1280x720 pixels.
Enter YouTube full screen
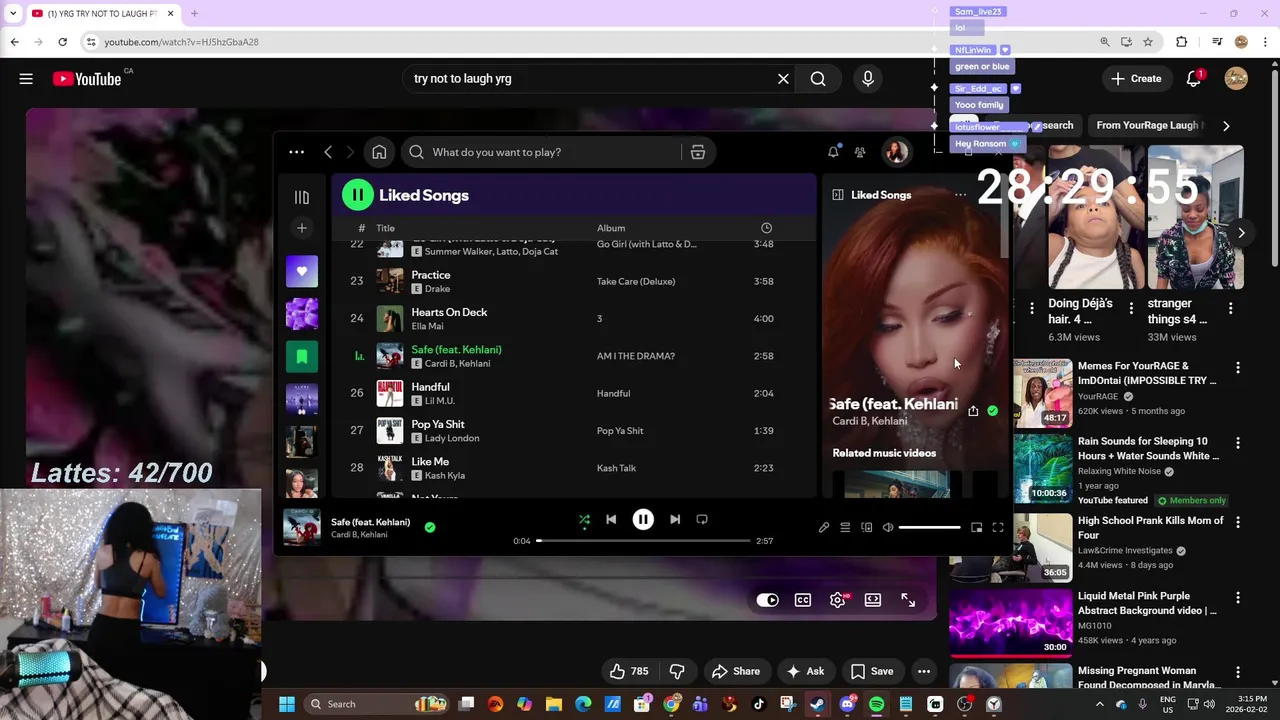click(908, 600)
